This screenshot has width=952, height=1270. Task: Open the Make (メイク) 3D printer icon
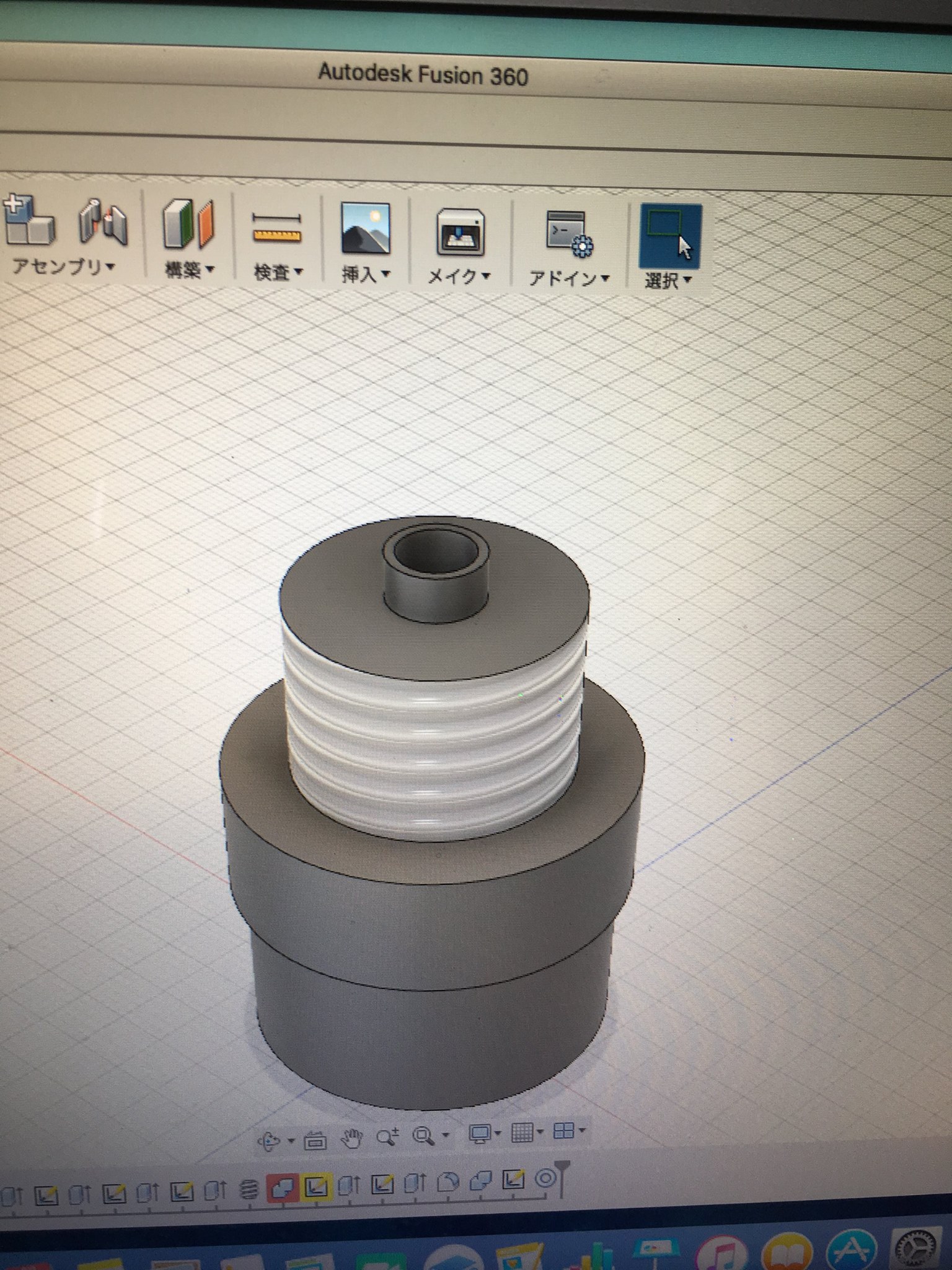460,233
